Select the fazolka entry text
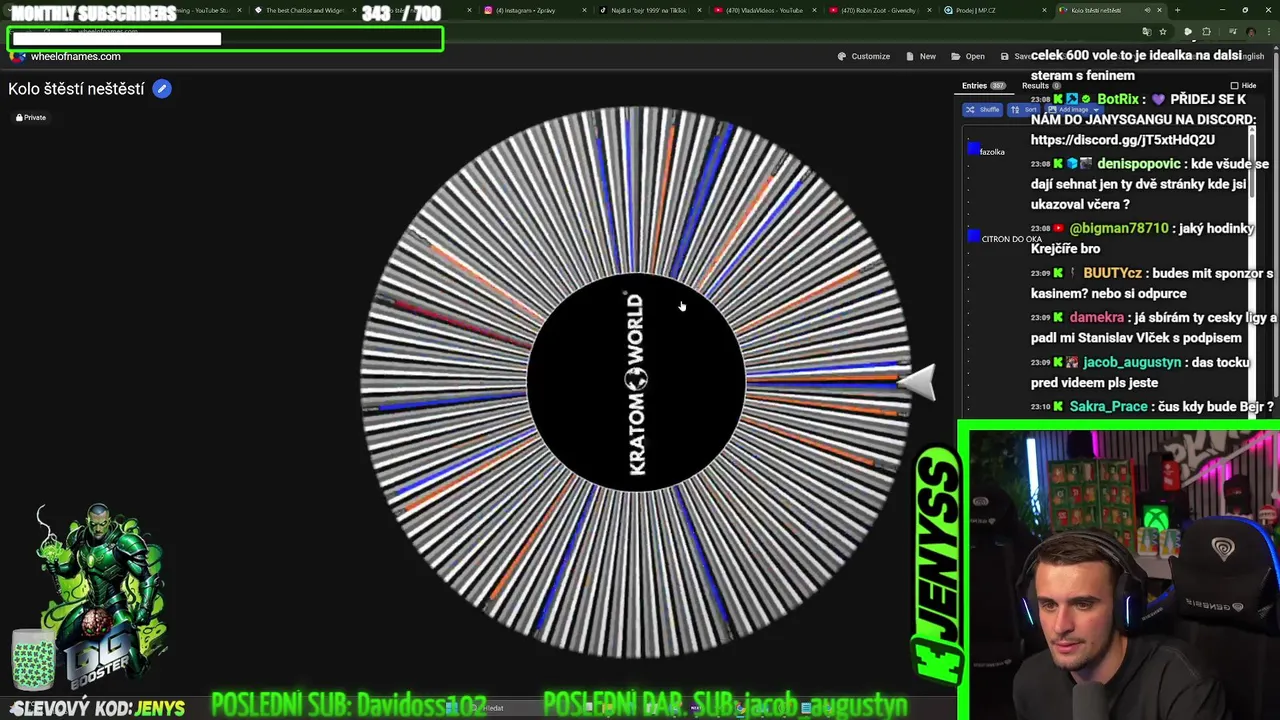Screen dimensions: 1280x720 tap(992, 152)
